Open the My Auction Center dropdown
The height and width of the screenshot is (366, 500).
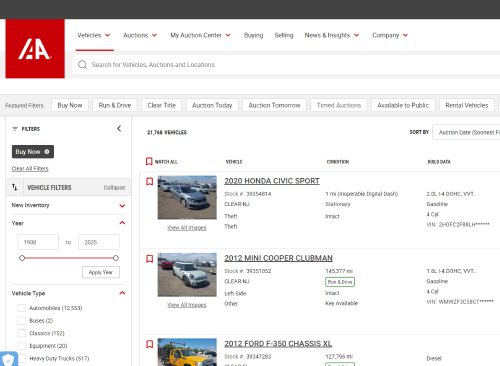200,35
